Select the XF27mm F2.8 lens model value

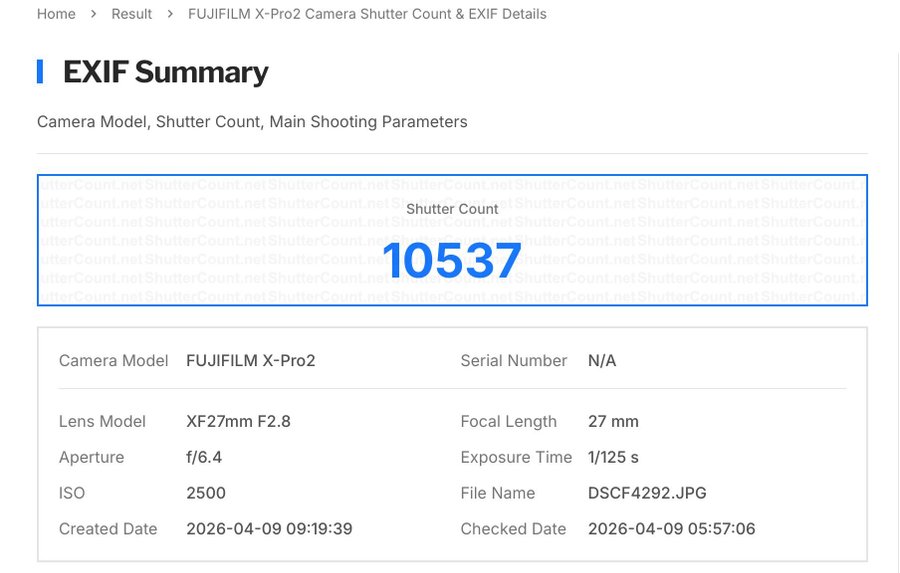click(238, 422)
